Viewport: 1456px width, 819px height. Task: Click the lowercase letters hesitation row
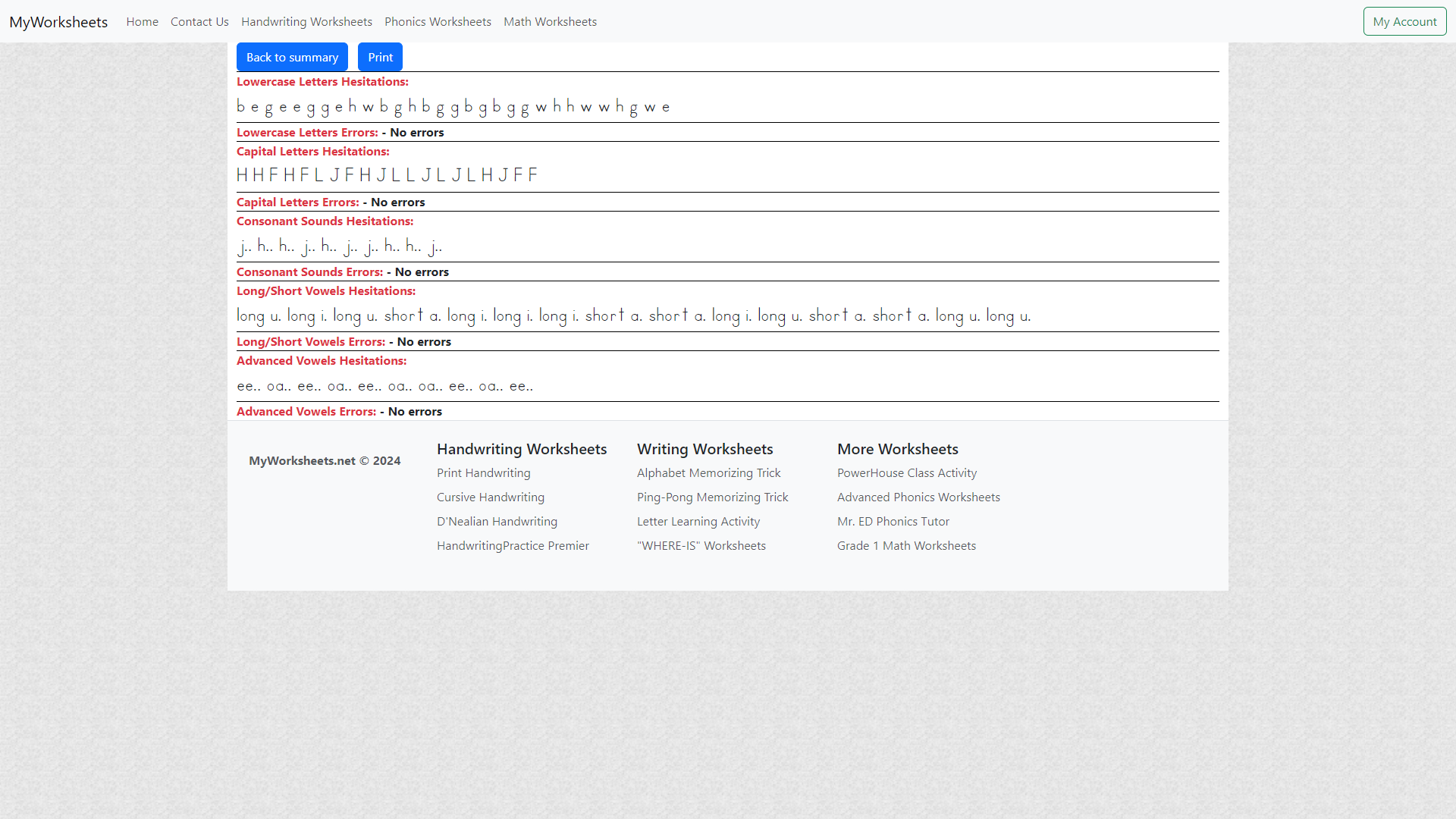(453, 107)
